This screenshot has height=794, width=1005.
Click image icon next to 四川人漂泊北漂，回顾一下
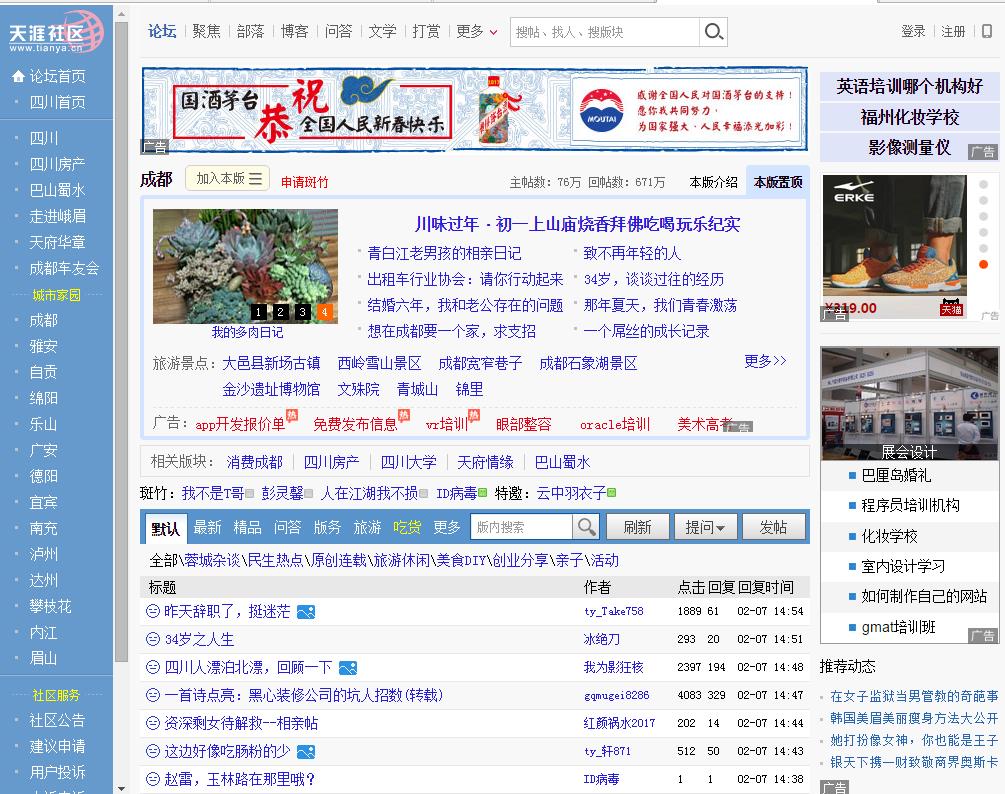pyautogui.click(x=348, y=668)
